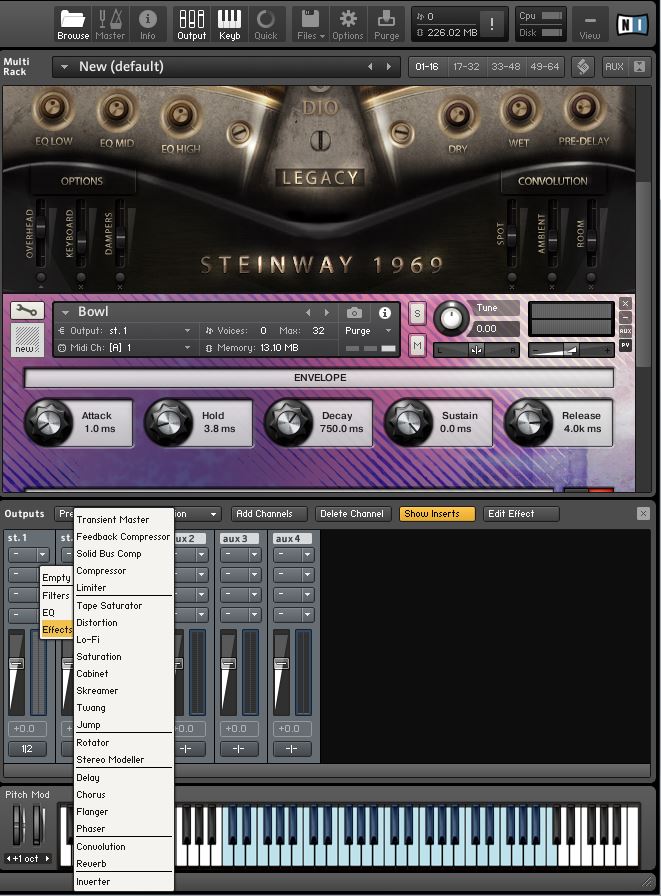Open the Options gear icon
Screen dimensions: 661x896
(347, 24)
